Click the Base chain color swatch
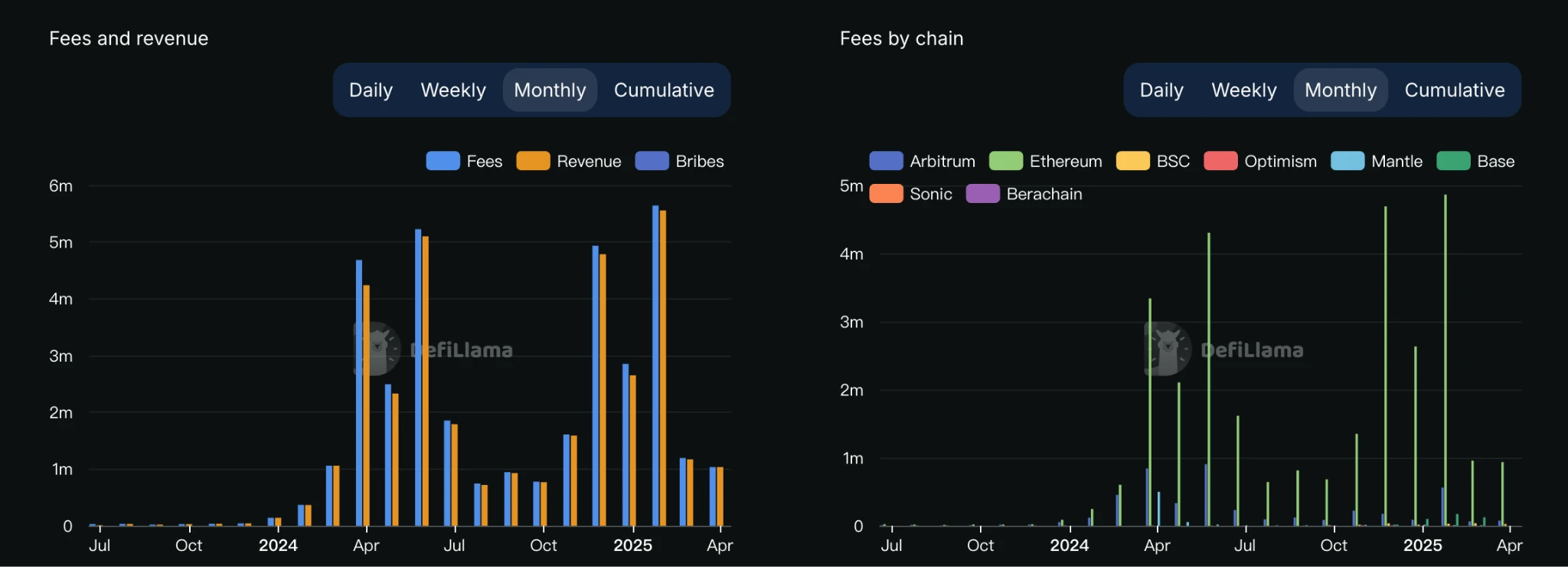The image size is (1568, 567). coord(1453,161)
